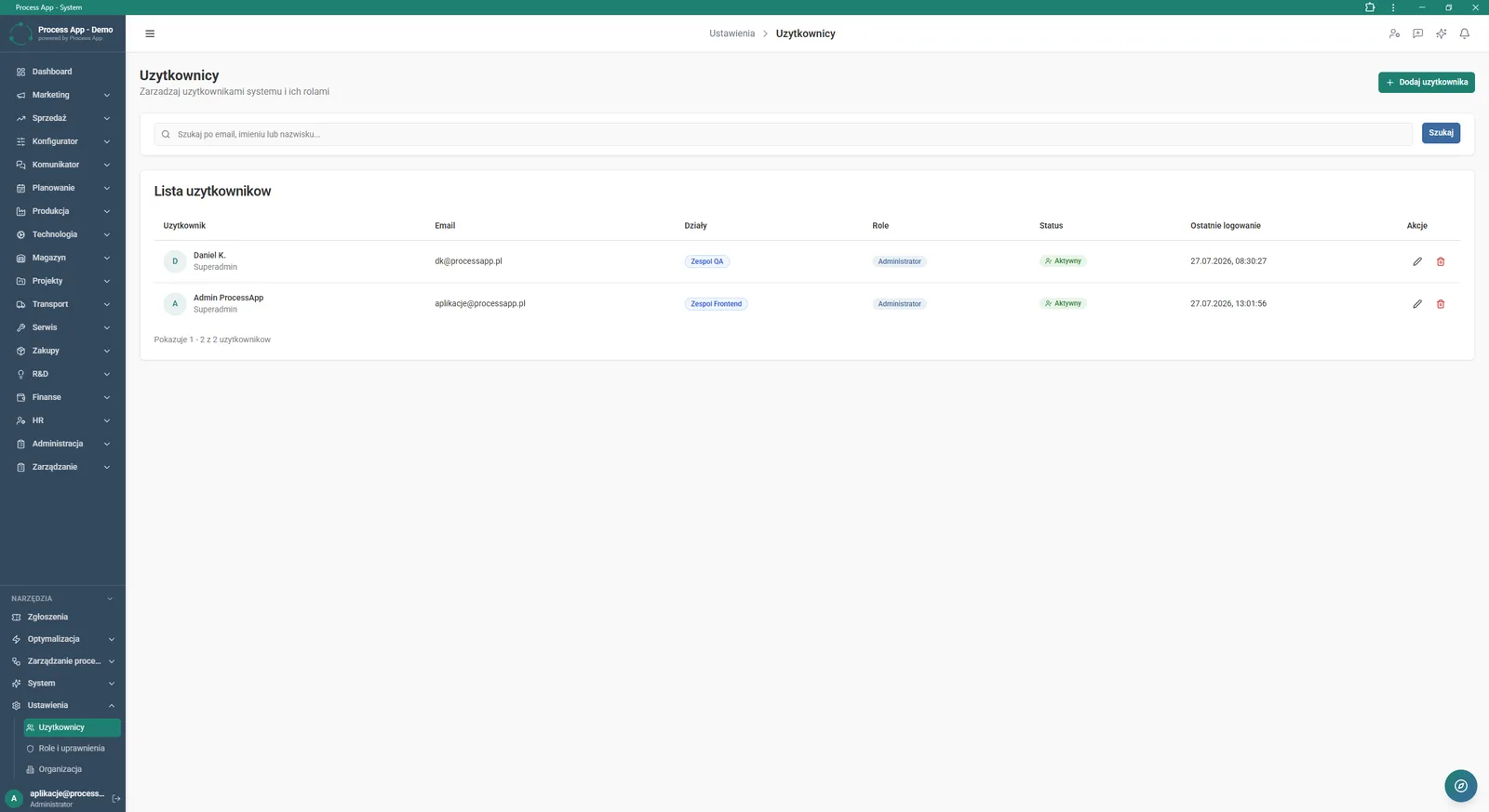The height and width of the screenshot is (812, 1489).
Task: Open the Administracja menu item
Action: pos(62,444)
